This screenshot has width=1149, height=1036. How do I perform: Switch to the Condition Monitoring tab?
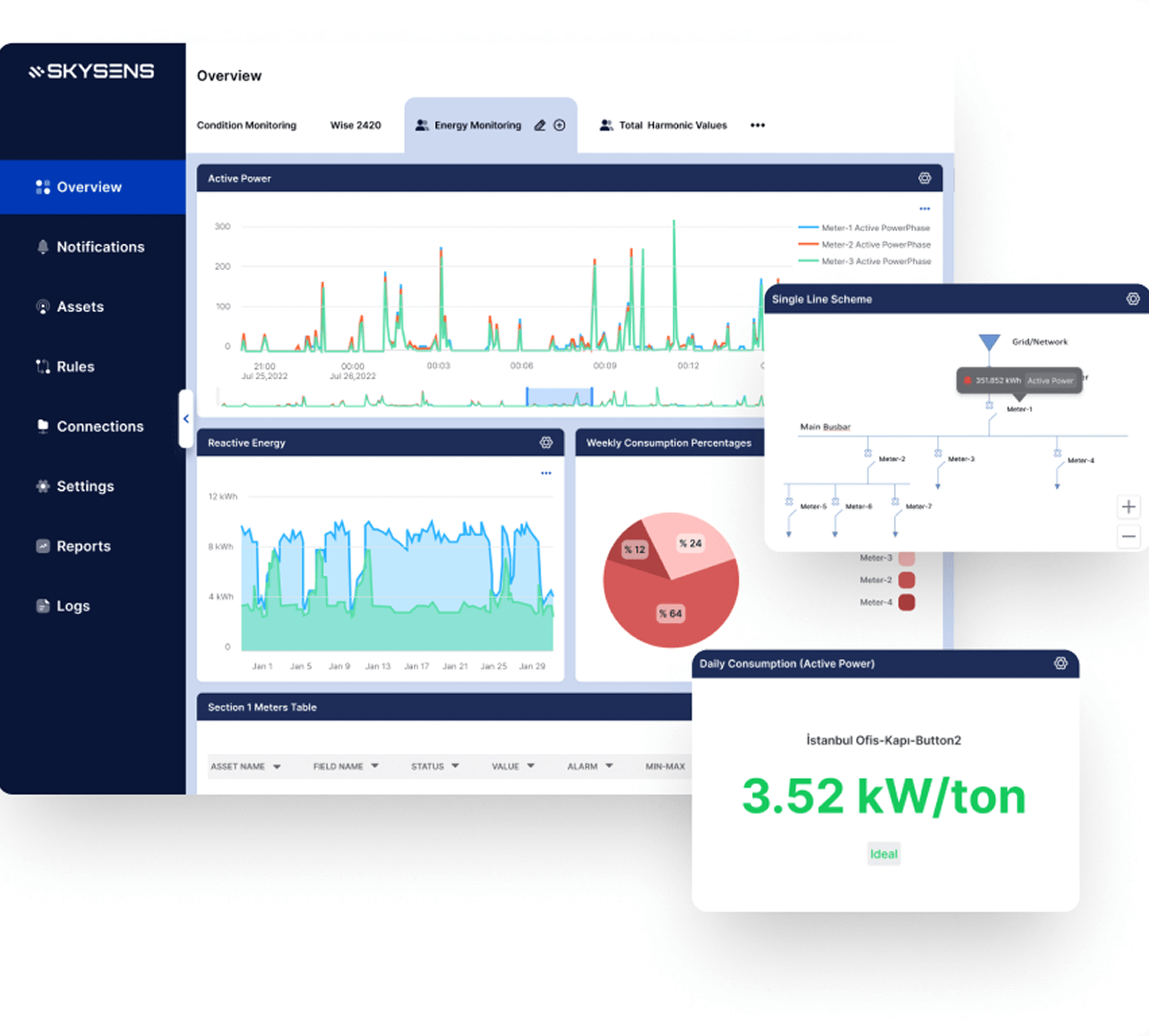click(x=246, y=125)
